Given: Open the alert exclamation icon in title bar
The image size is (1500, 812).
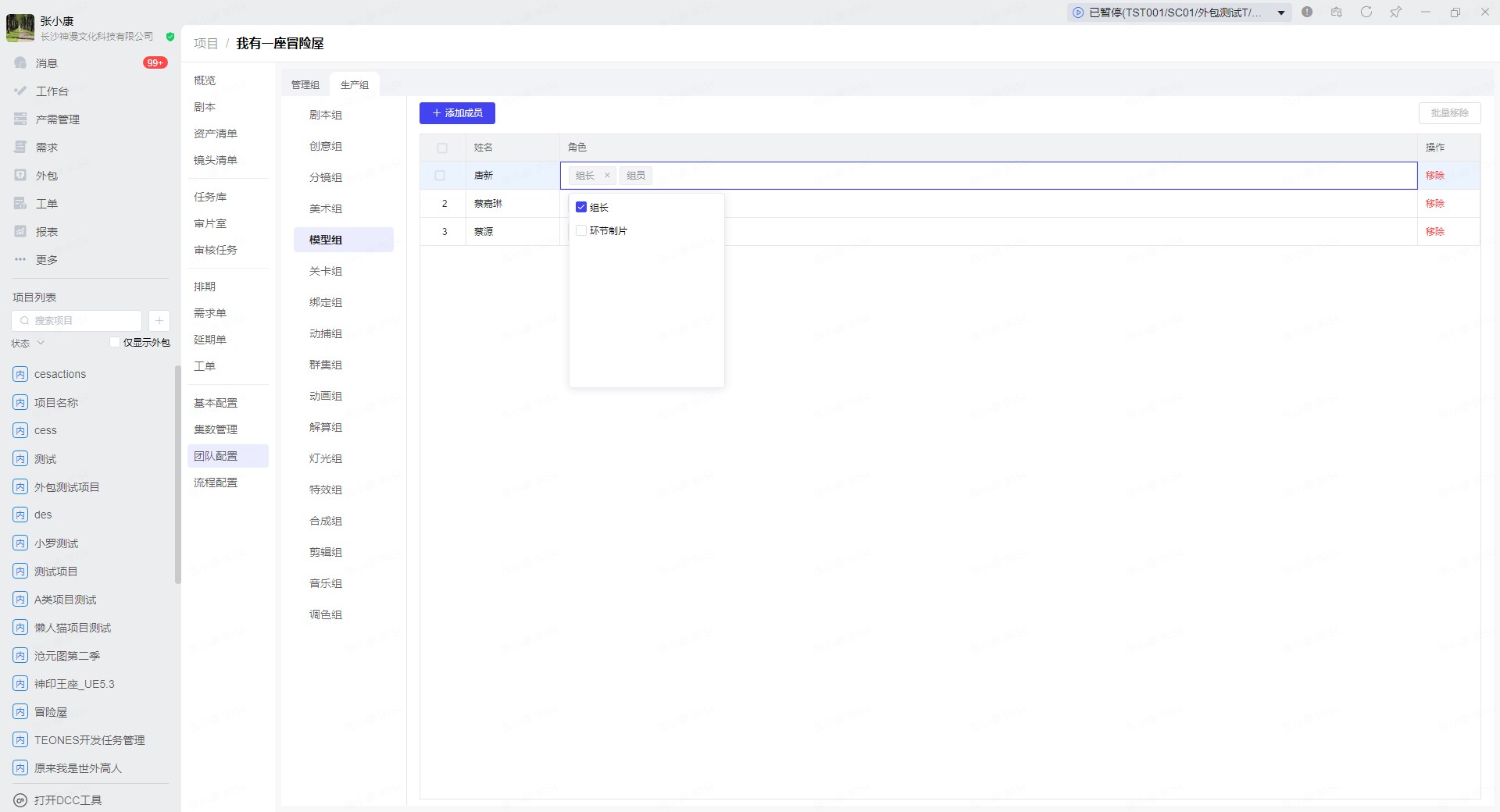Looking at the screenshot, I should tap(1307, 12).
